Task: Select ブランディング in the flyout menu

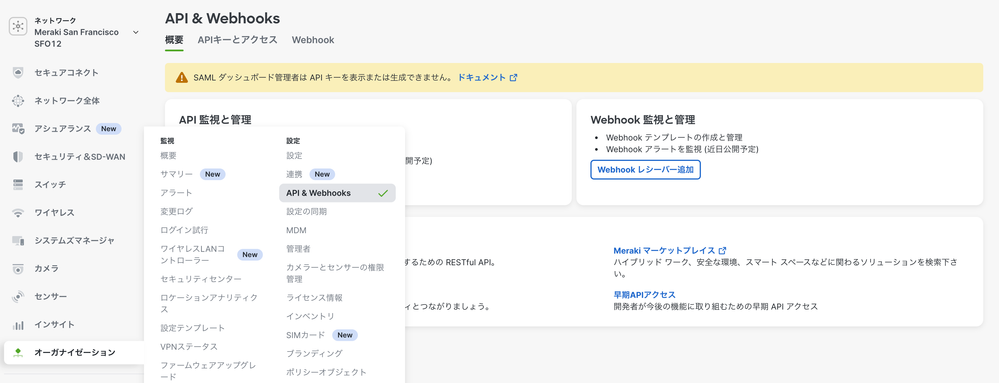Action: coord(315,353)
